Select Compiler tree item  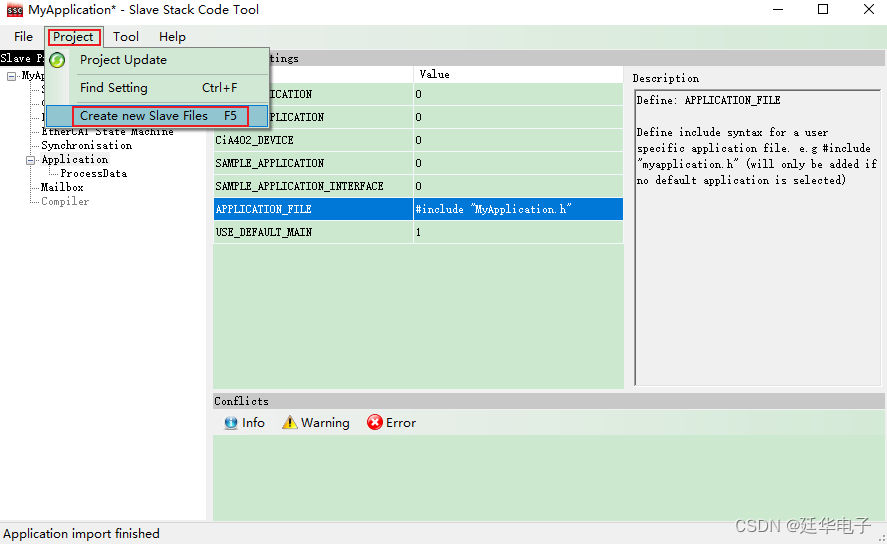coord(65,201)
